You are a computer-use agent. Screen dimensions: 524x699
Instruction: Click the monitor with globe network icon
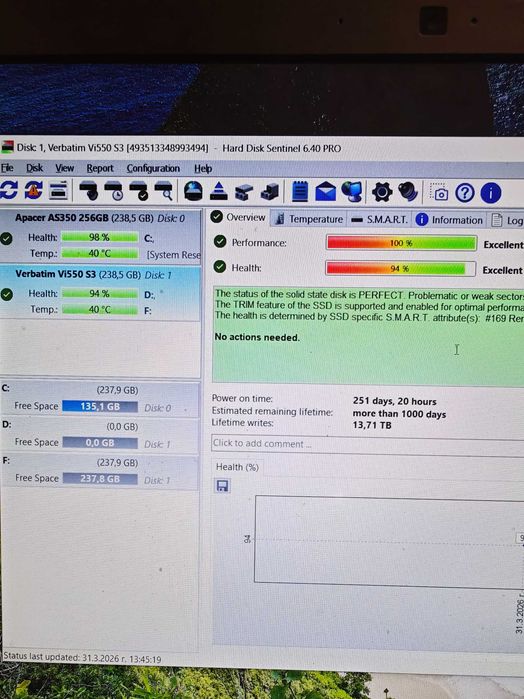pos(352,192)
